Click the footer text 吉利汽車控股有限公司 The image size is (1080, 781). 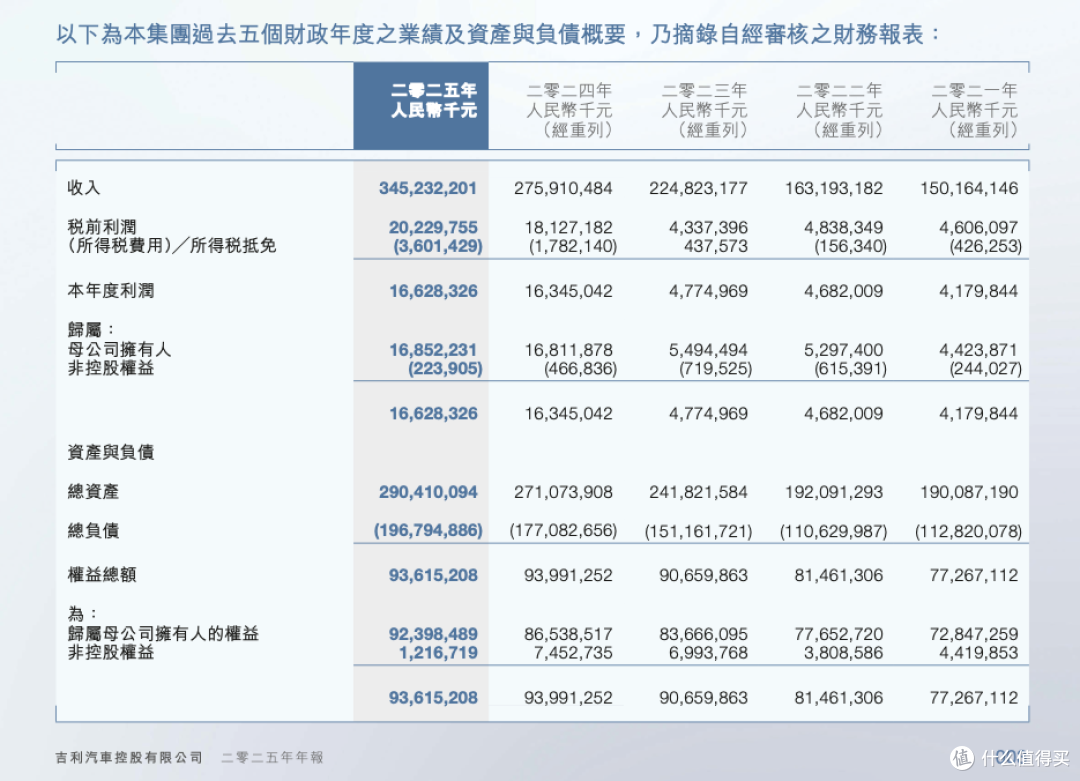tap(129, 758)
